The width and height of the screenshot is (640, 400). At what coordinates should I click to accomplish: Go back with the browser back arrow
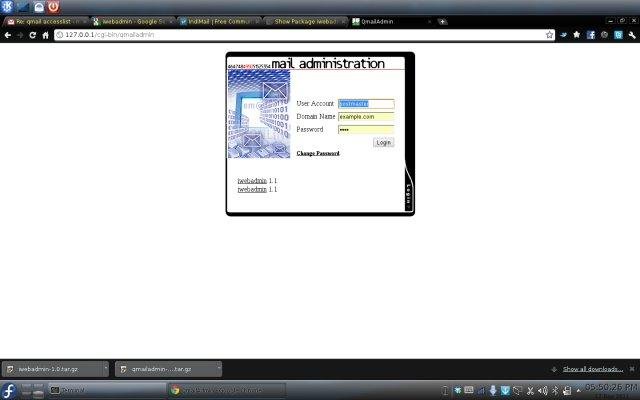pos(8,35)
